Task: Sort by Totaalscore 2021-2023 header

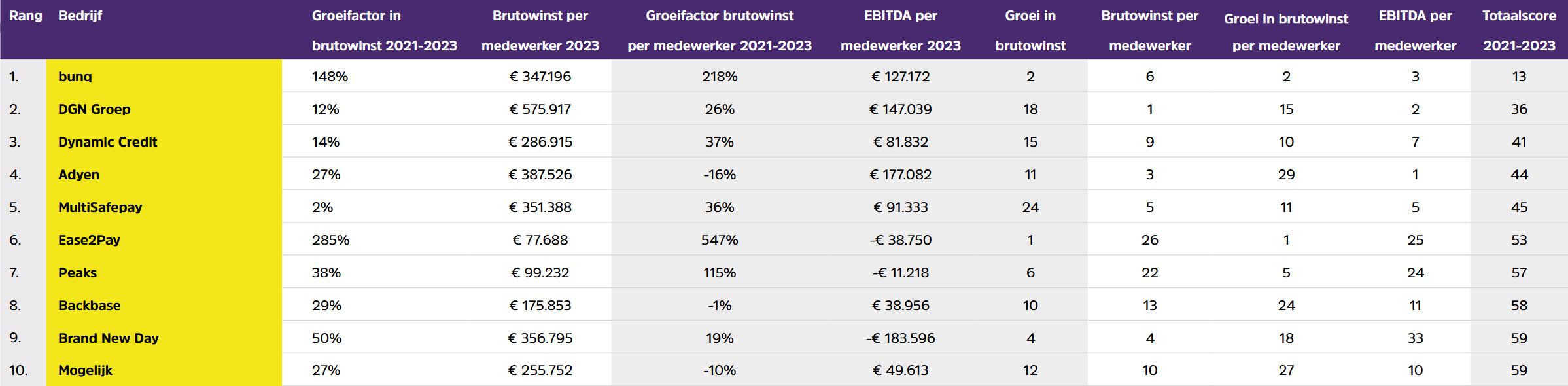Action: pos(1519,30)
